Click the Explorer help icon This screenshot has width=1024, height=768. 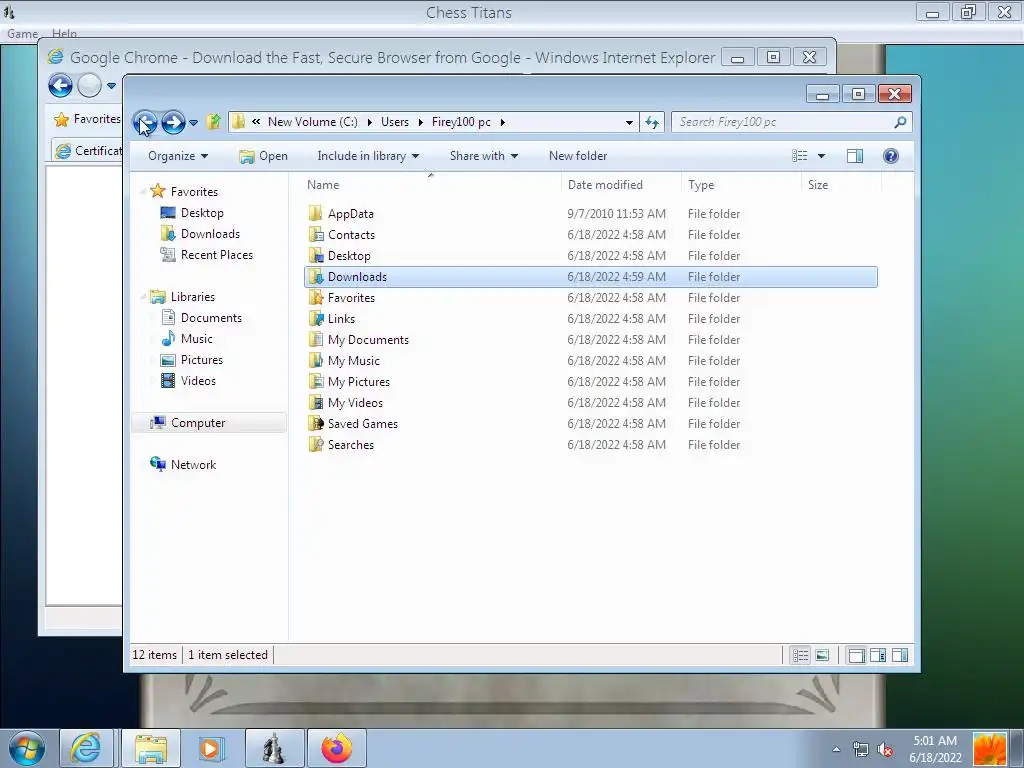click(x=891, y=156)
